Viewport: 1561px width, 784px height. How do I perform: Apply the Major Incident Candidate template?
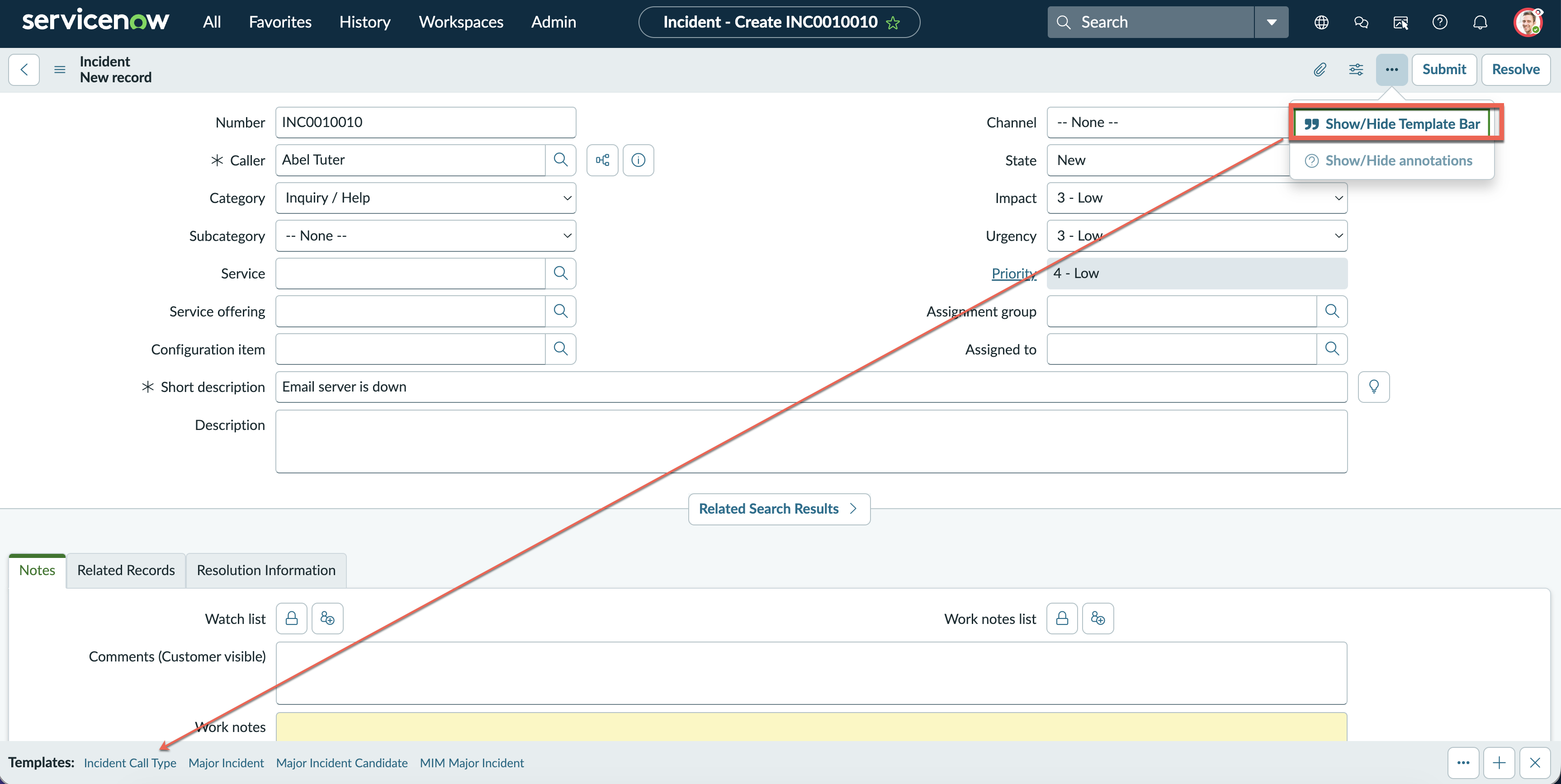point(342,763)
